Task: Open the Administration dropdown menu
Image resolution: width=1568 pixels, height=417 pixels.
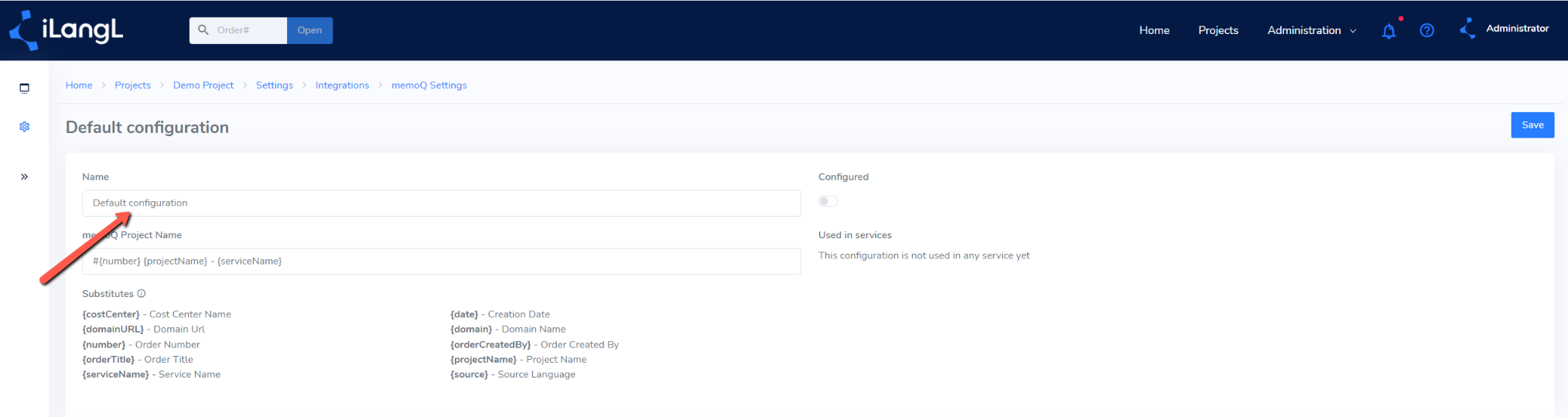Action: click(1311, 30)
